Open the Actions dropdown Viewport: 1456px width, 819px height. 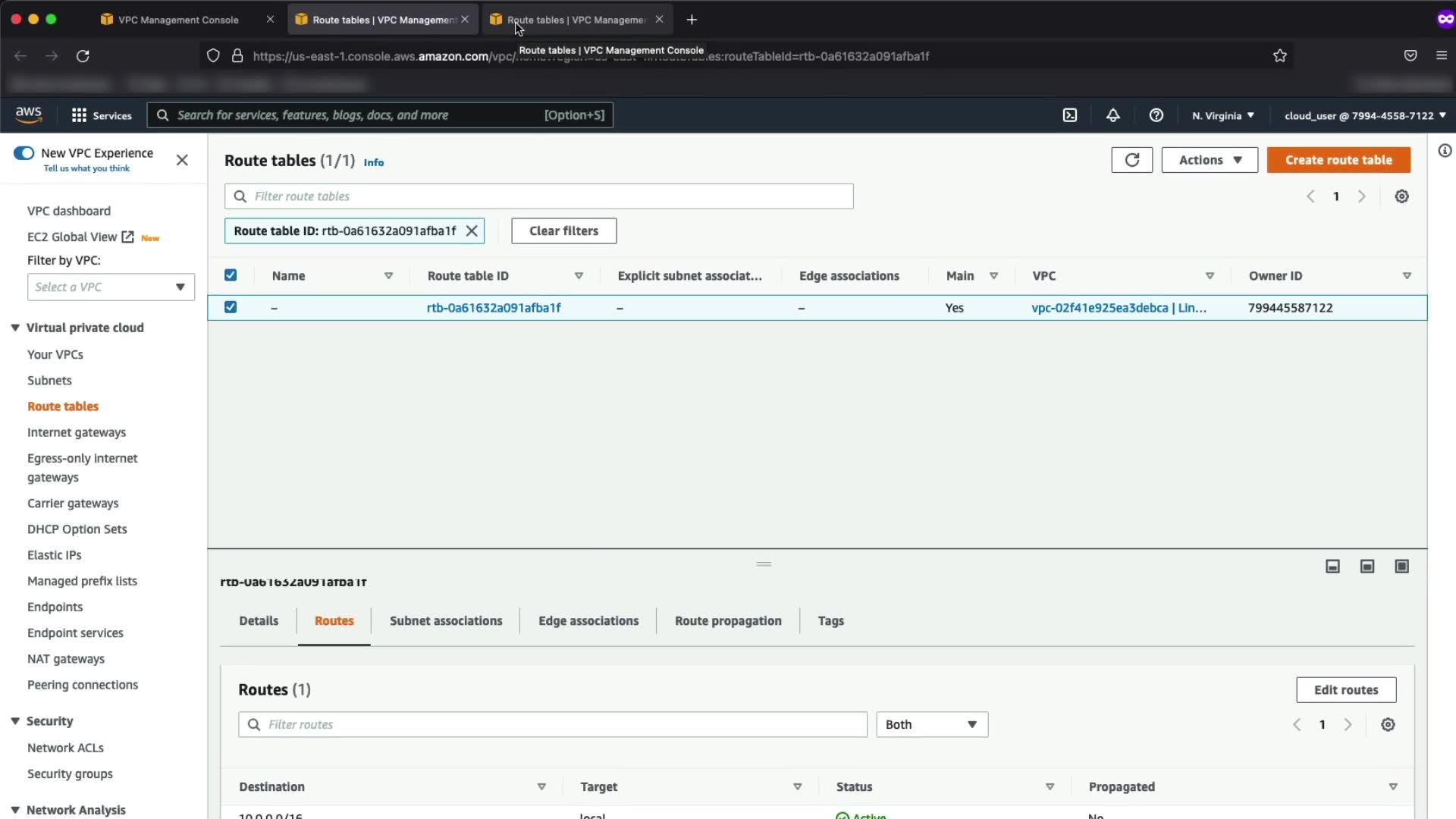coord(1209,160)
